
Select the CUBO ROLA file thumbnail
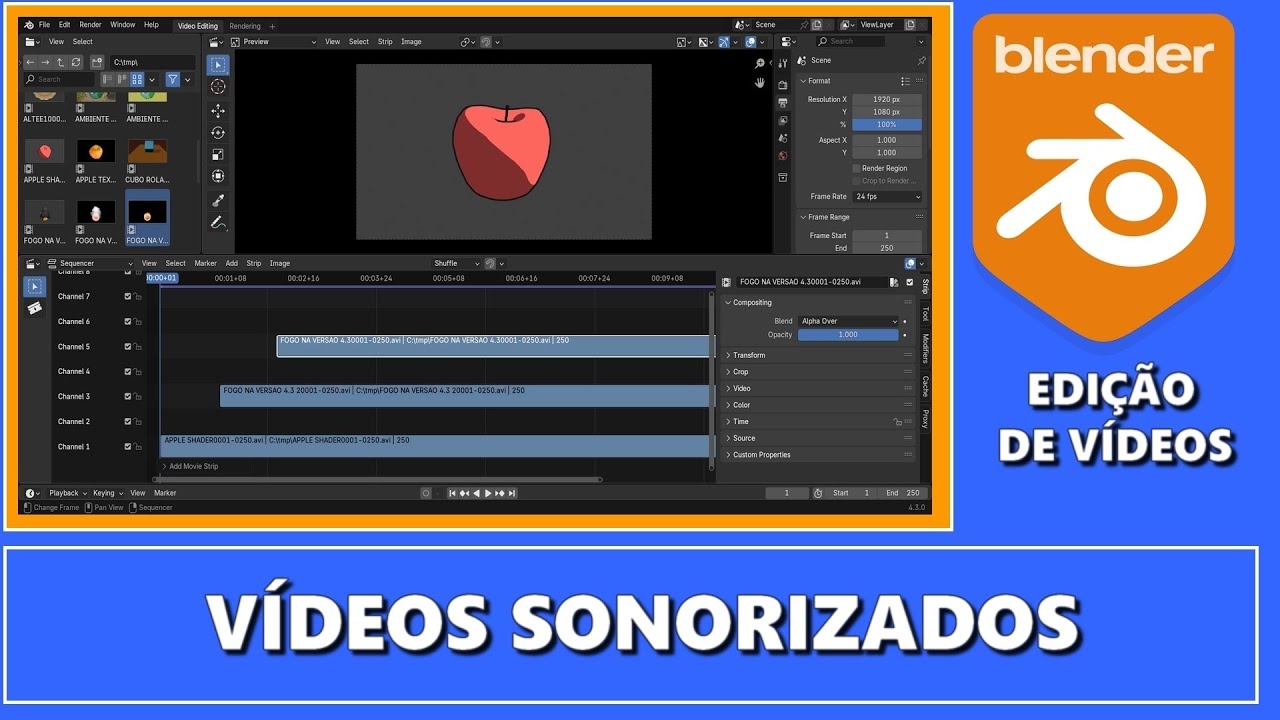(x=148, y=159)
